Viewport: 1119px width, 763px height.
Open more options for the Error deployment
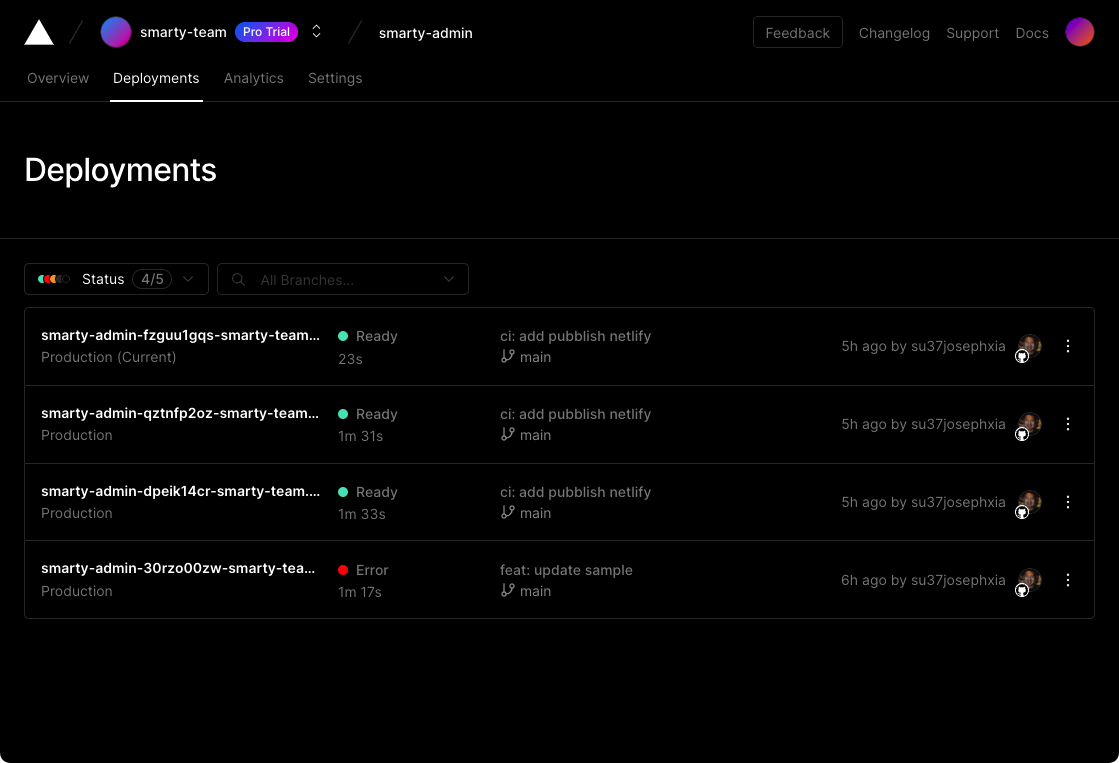click(1067, 580)
